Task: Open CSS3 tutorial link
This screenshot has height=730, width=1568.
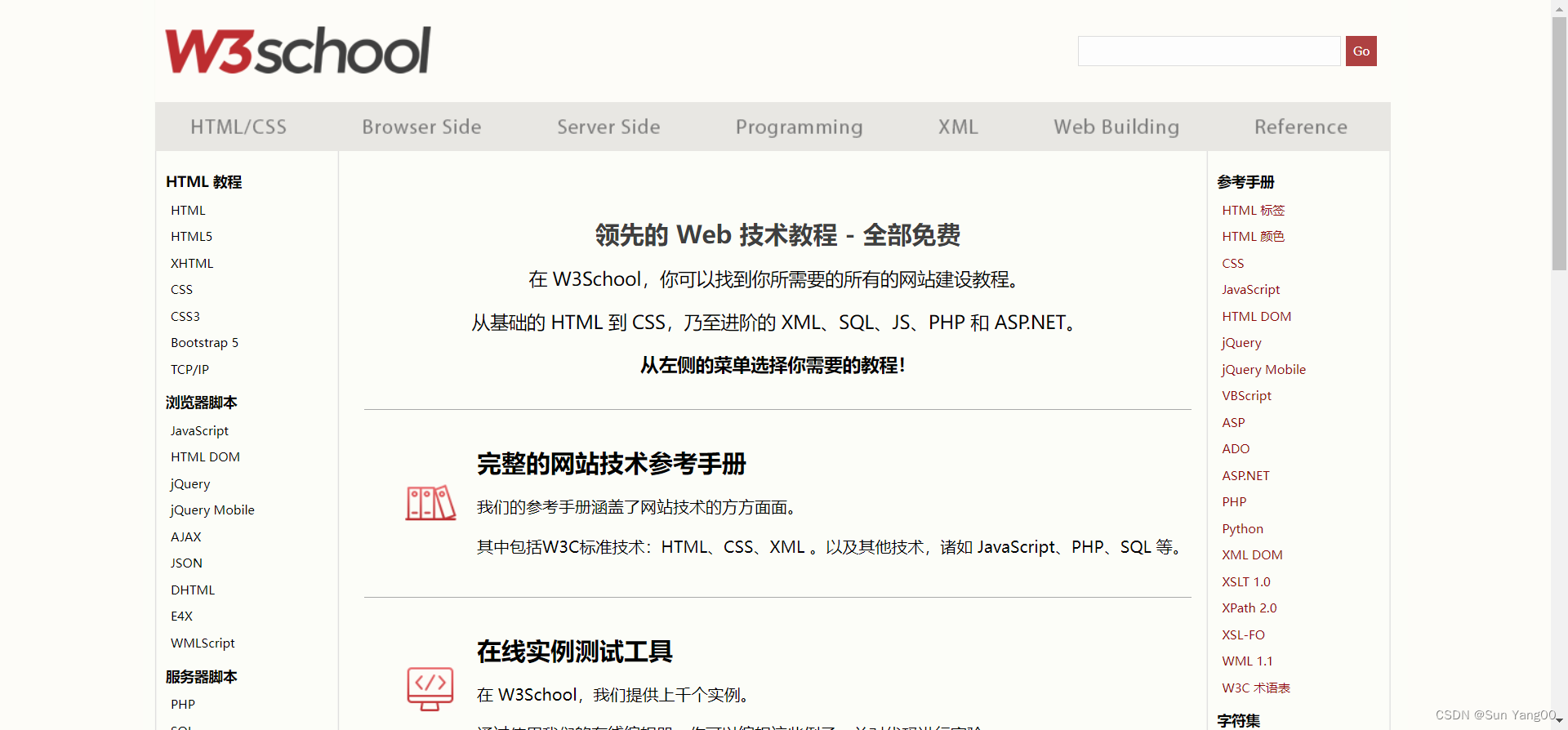Action: 185,317
